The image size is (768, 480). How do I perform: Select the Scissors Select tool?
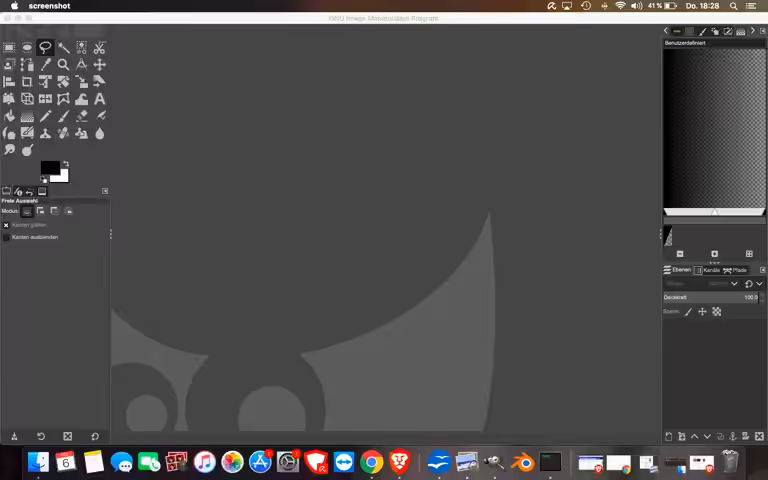point(99,48)
